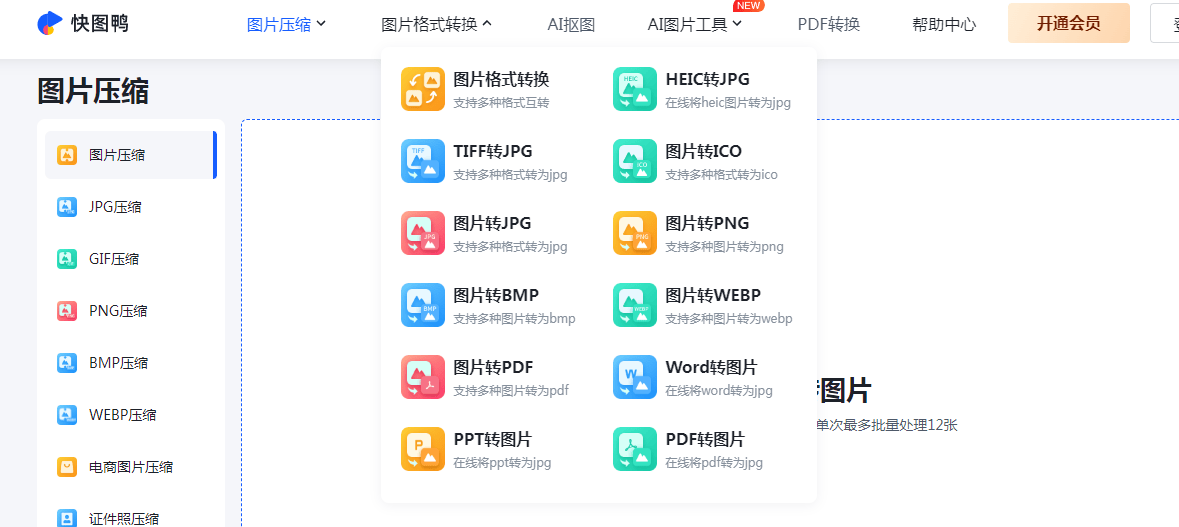Choose the HEIC转JPG title link
Screen dimensions: 1179x527
point(708,79)
